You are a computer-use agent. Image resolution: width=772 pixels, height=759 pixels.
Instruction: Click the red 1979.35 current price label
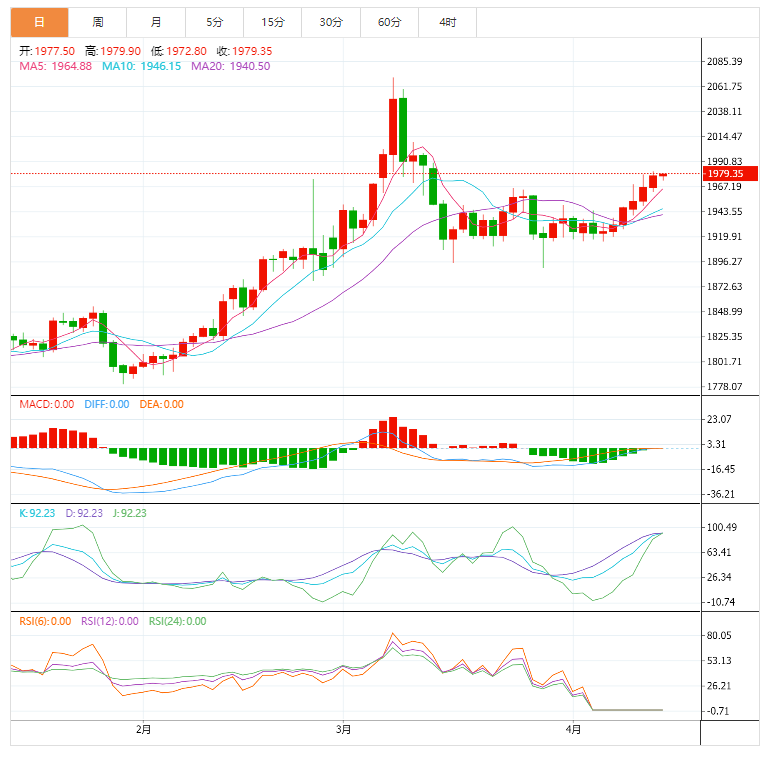730,174
